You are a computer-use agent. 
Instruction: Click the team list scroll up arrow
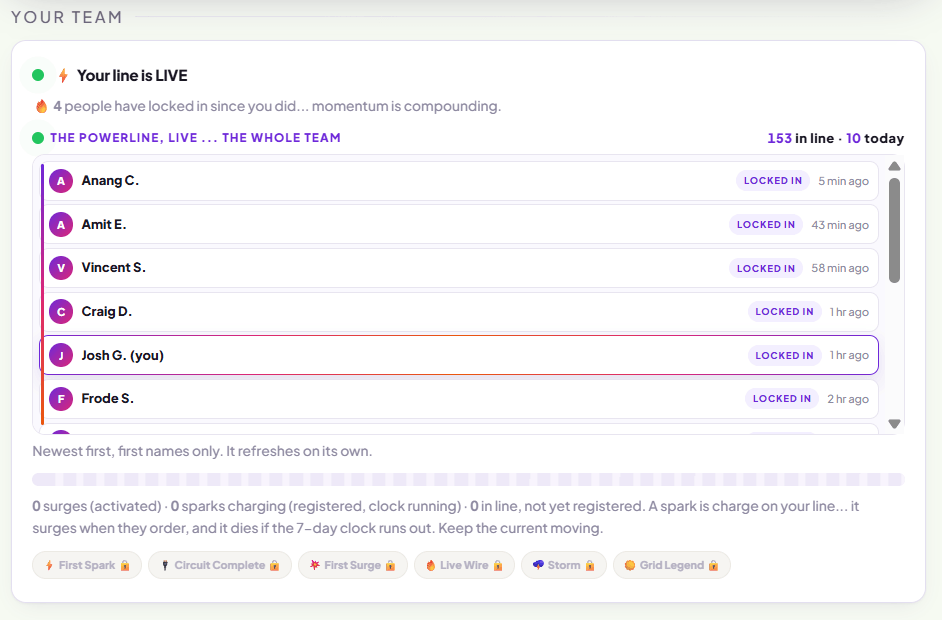point(894,166)
